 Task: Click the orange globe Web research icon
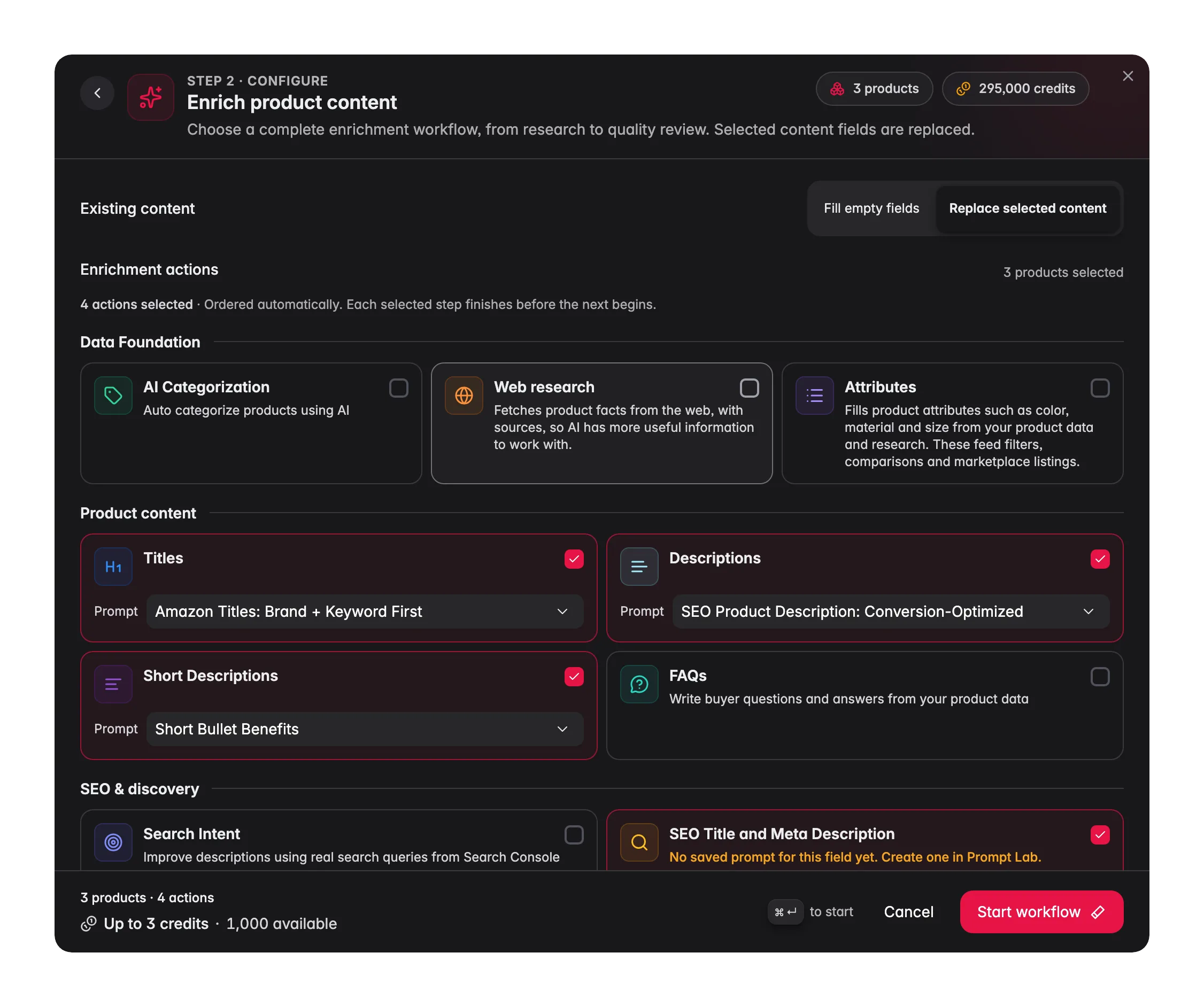click(x=464, y=396)
